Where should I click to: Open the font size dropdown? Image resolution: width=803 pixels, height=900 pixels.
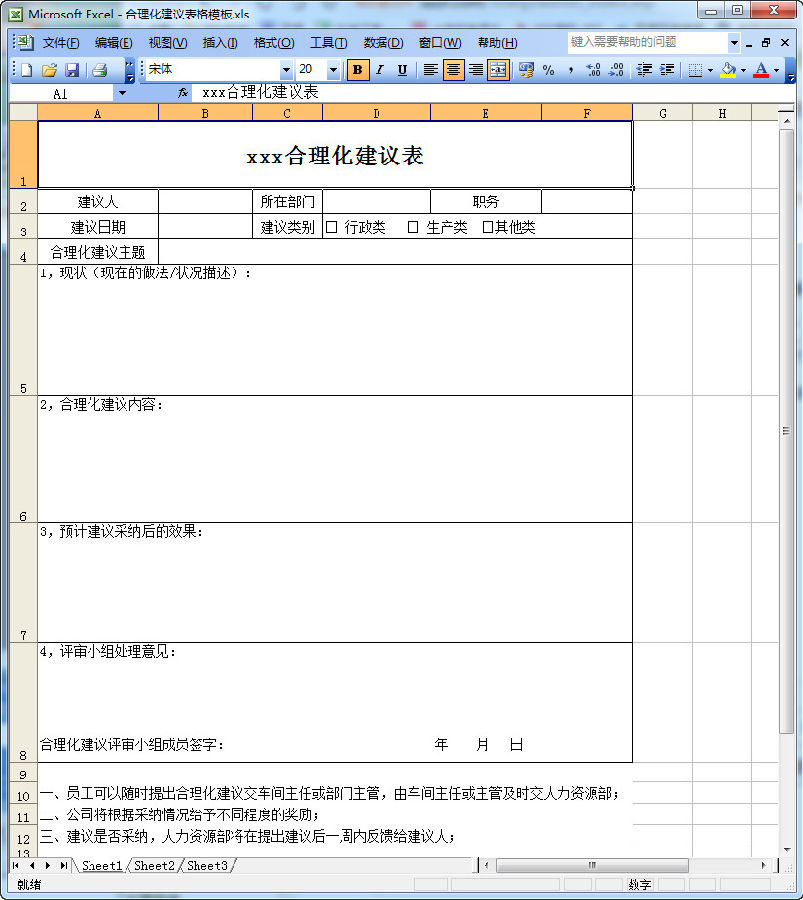pos(332,71)
